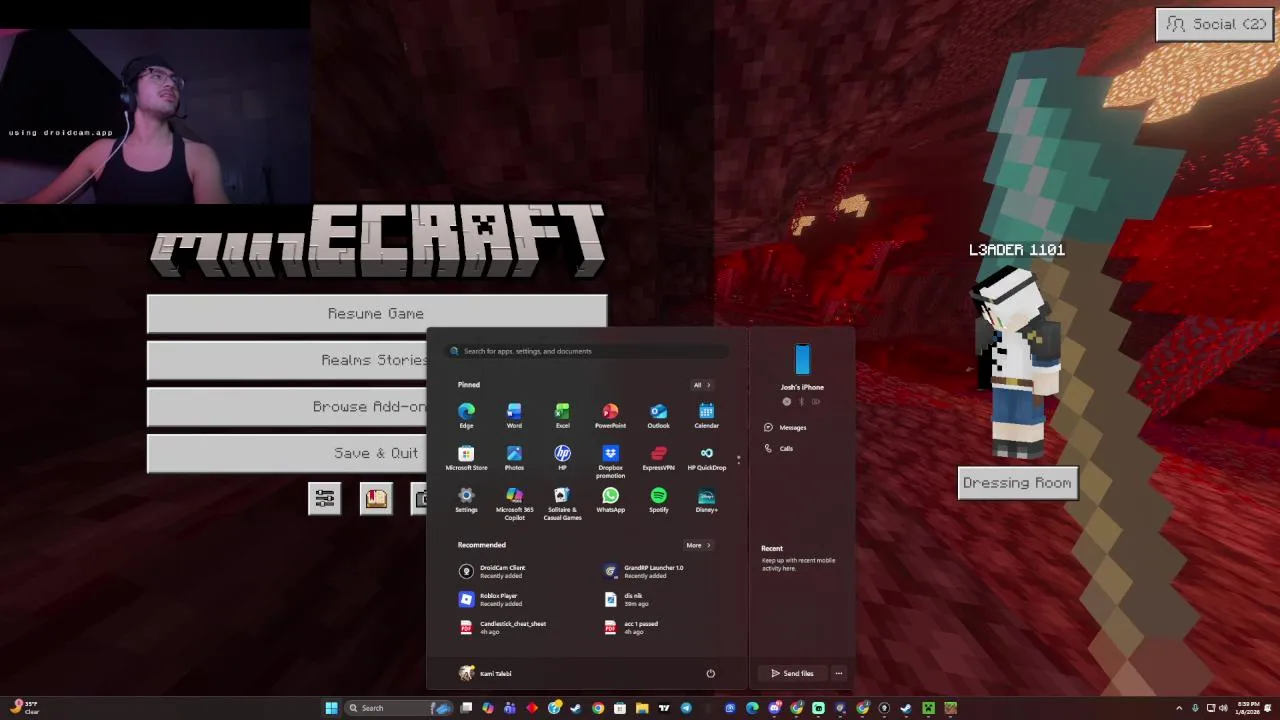Open Calendar pinned app
The image size is (1280, 720).
tap(706, 415)
